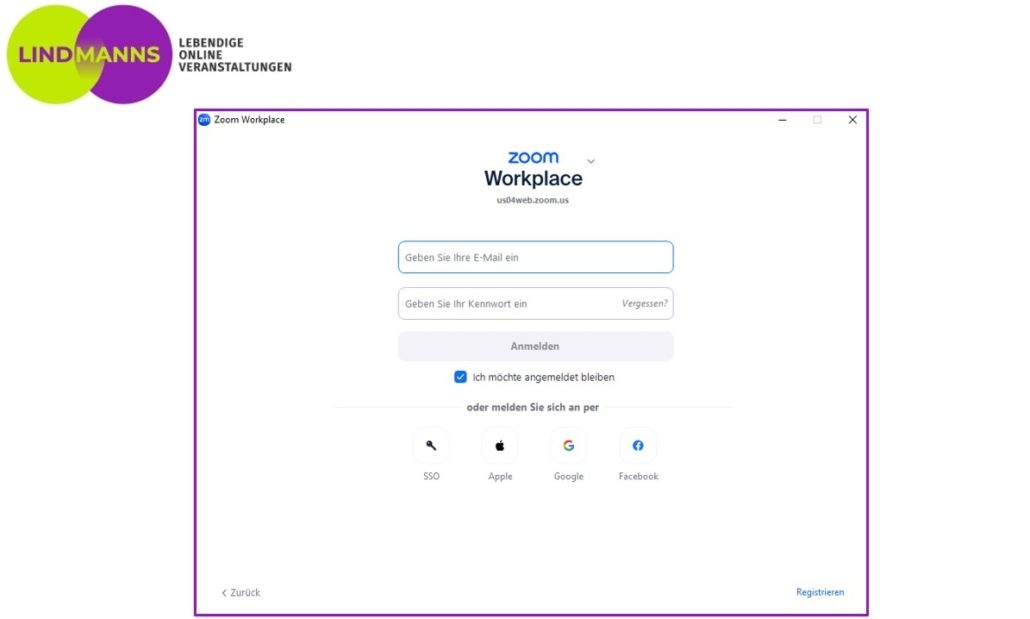Open the 'Vergessen?' password link

(644, 304)
